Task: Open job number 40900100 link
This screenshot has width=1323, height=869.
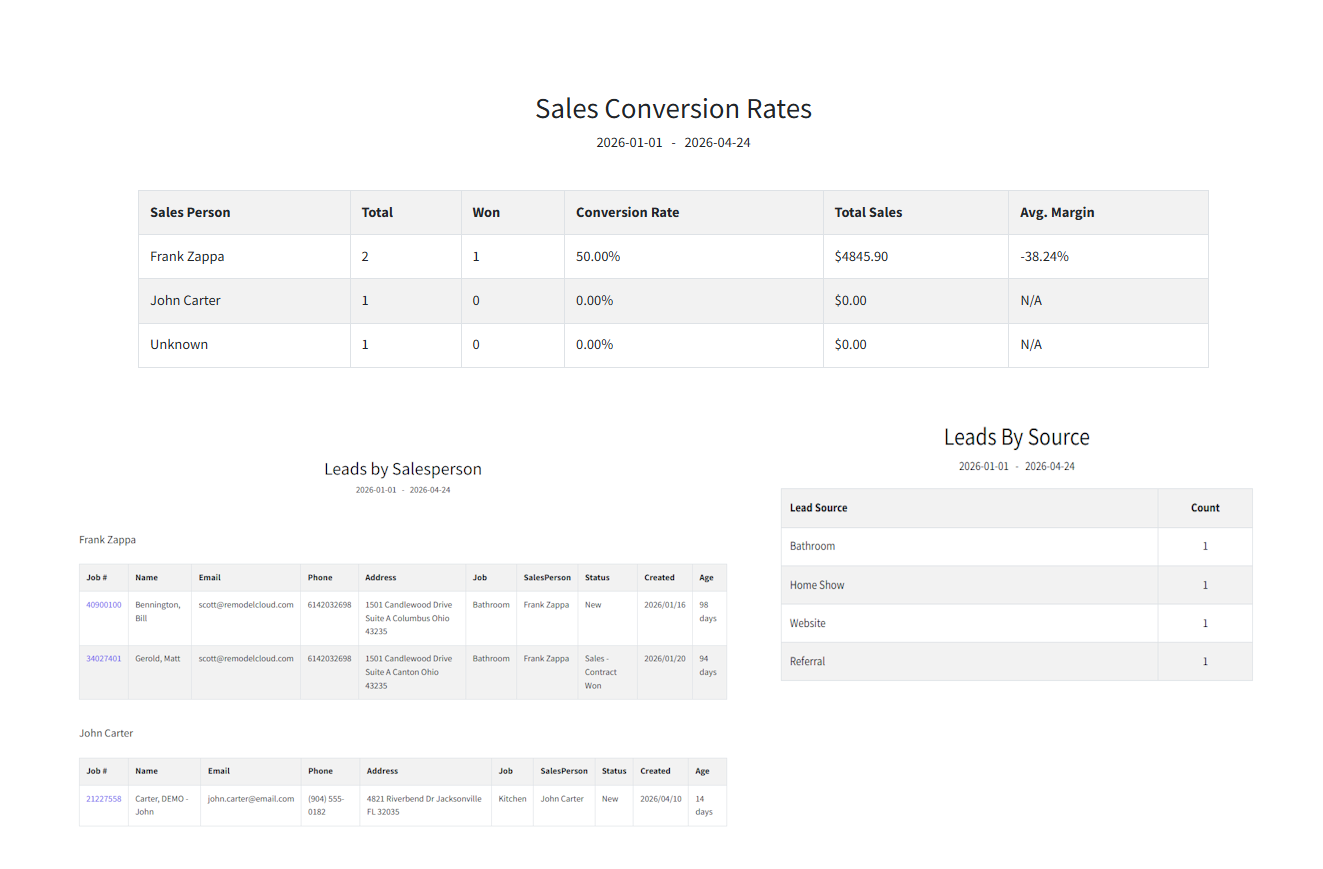Action: click(104, 605)
